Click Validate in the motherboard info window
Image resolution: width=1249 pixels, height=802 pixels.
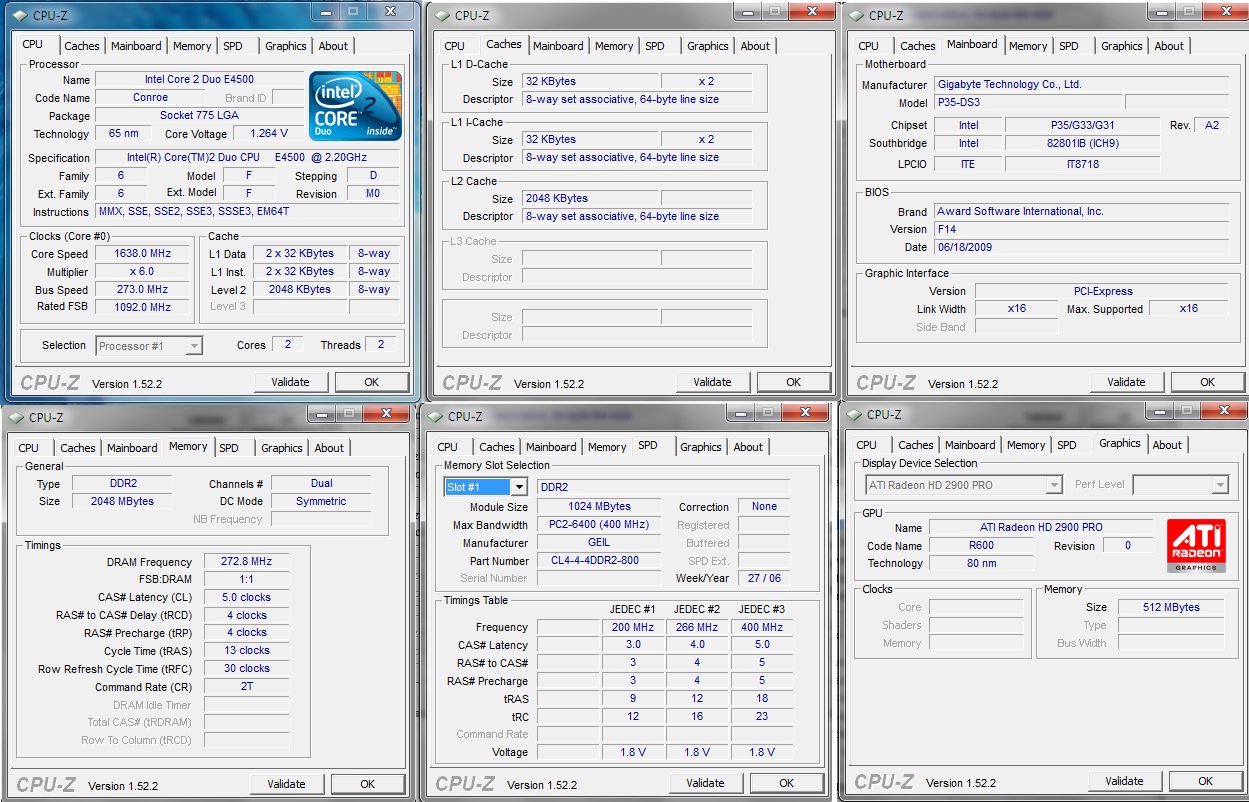click(1126, 382)
